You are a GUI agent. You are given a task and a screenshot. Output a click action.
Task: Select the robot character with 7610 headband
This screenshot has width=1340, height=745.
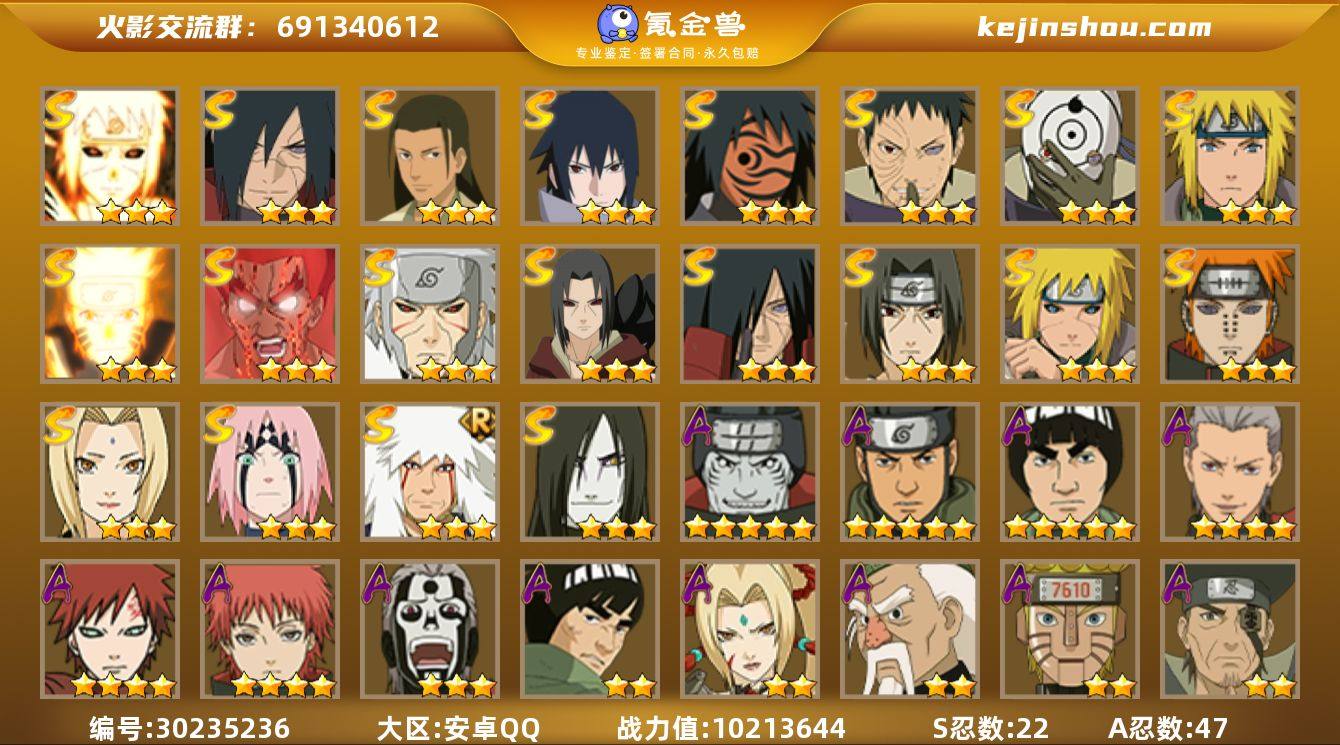click(x=1069, y=629)
